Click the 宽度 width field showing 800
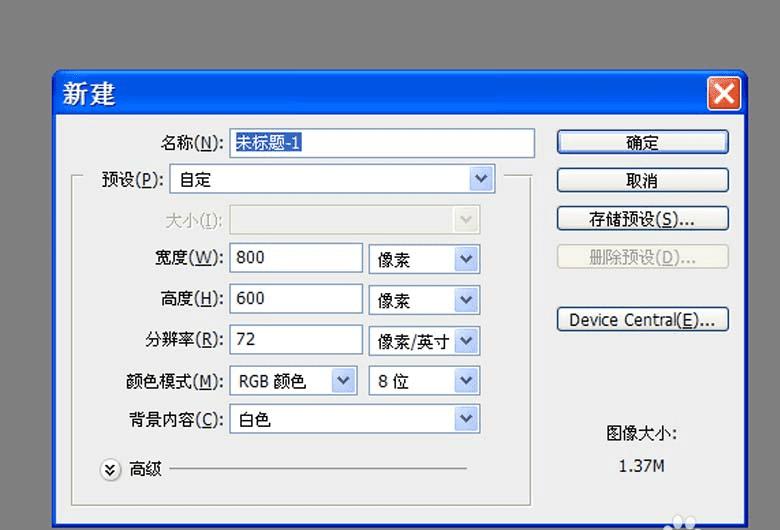The image size is (780, 530). [x=296, y=258]
